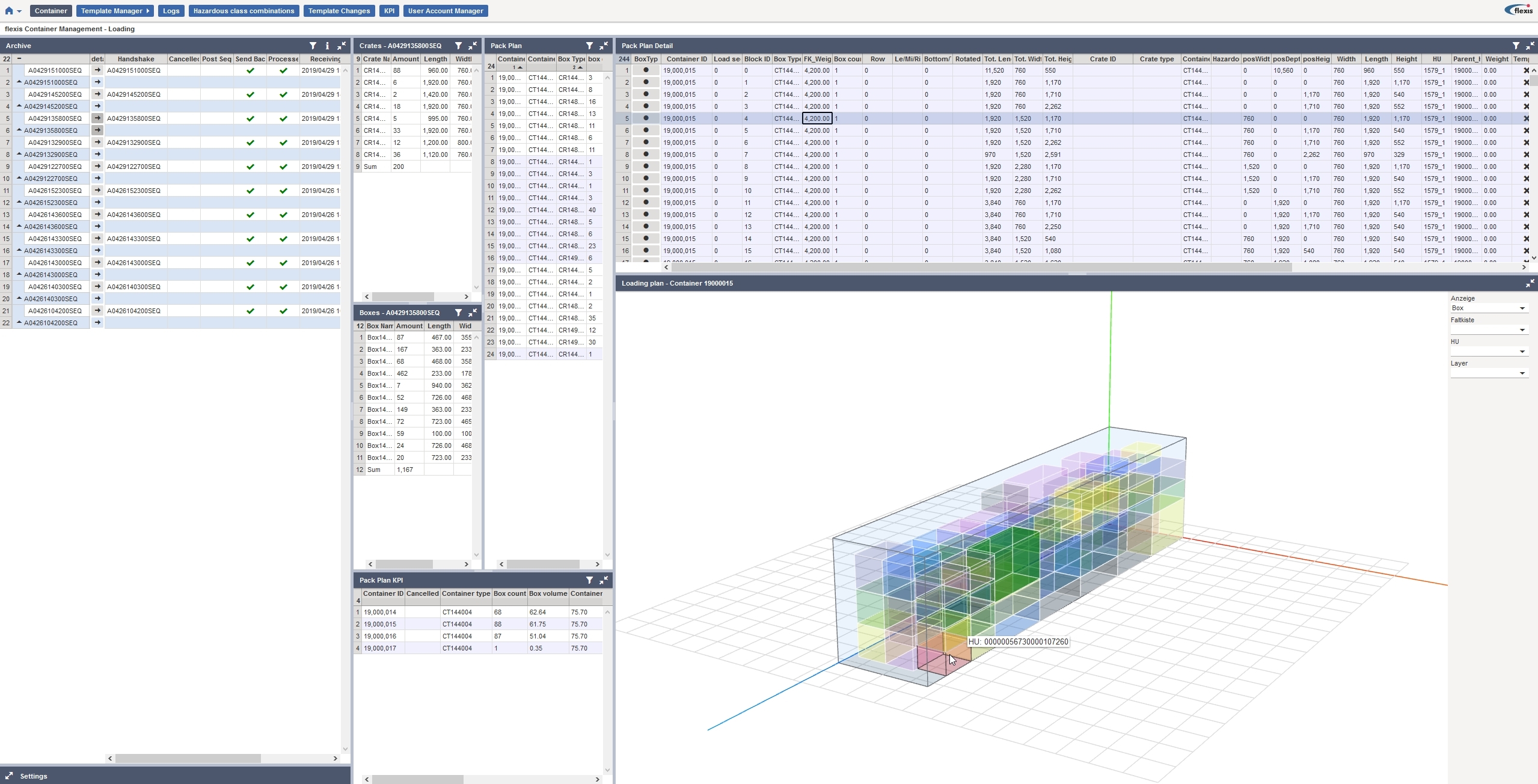Click BoxTyp radio dot in row 1
1538x784 pixels.
pos(646,70)
